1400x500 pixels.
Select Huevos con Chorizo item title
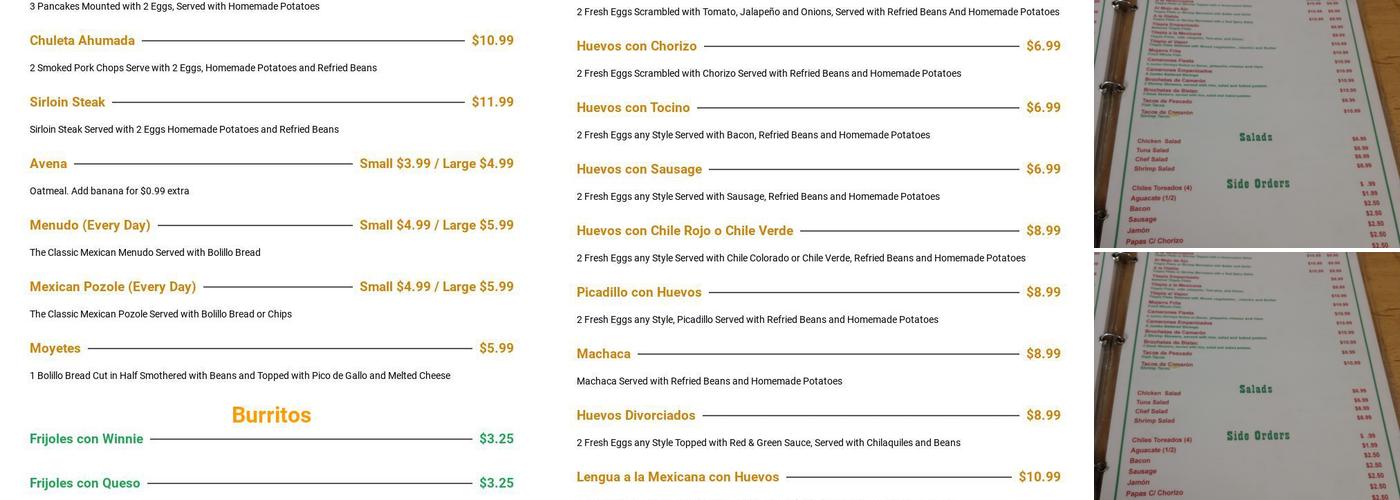(x=636, y=46)
